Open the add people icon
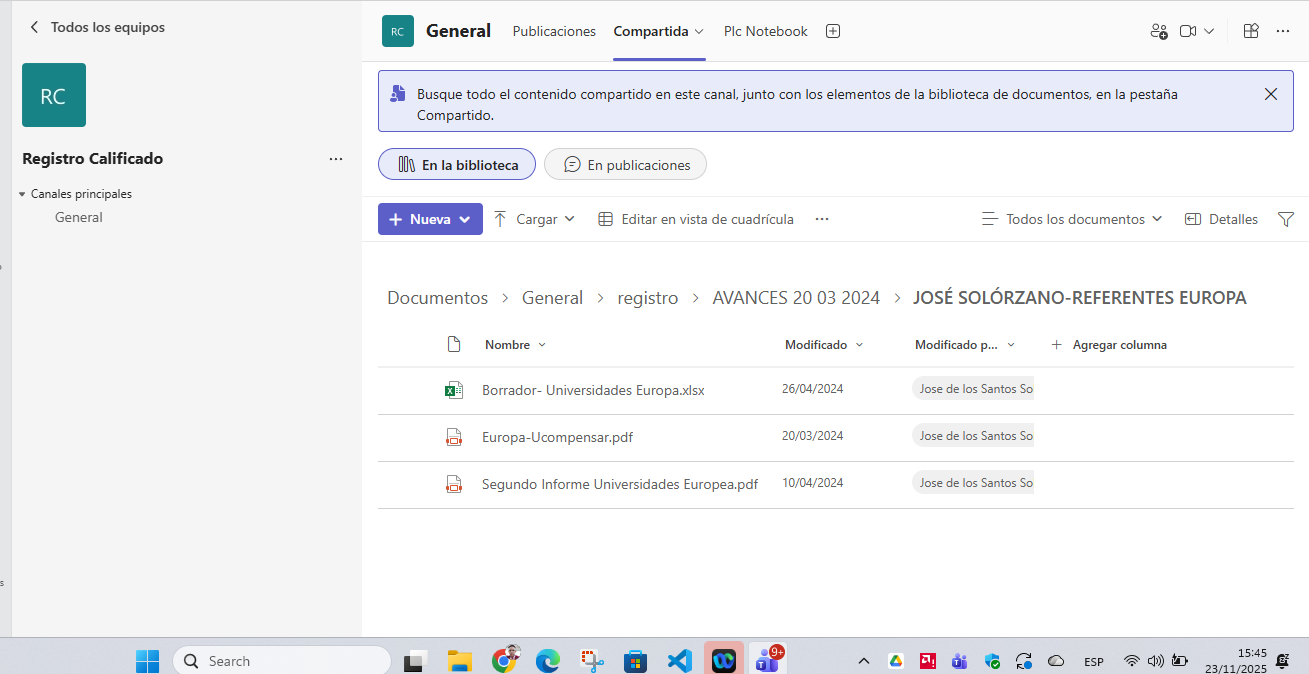The height and width of the screenshot is (674, 1309). pos(1159,31)
